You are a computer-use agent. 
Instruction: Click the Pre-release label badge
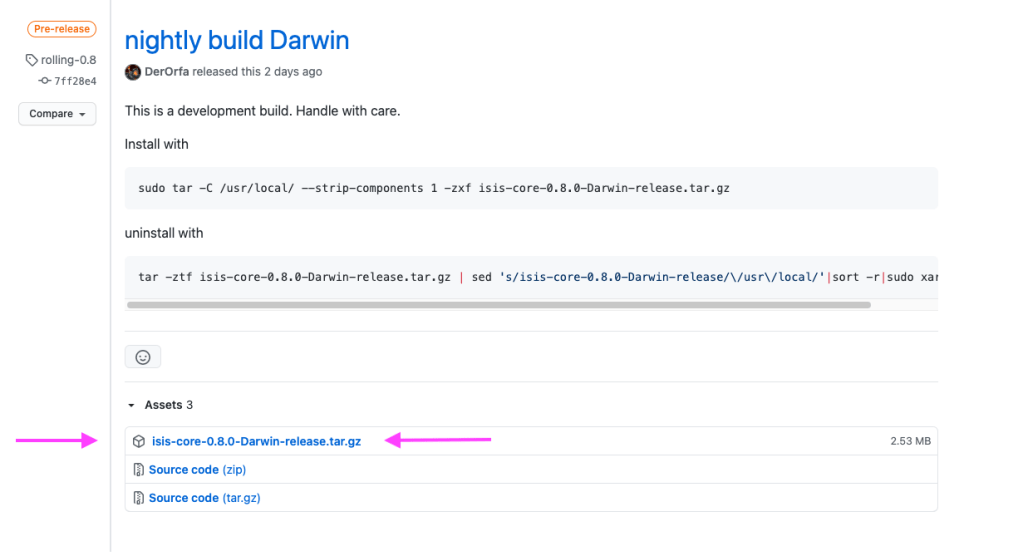(x=62, y=30)
